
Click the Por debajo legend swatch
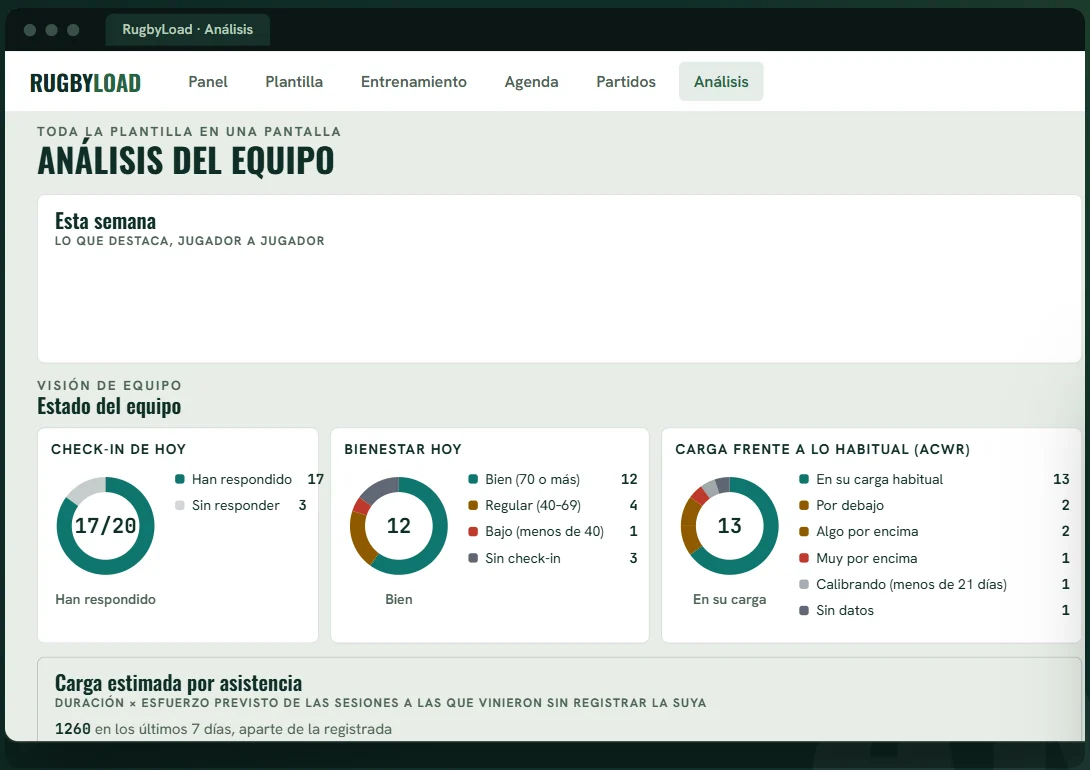(x=804, y=505)
